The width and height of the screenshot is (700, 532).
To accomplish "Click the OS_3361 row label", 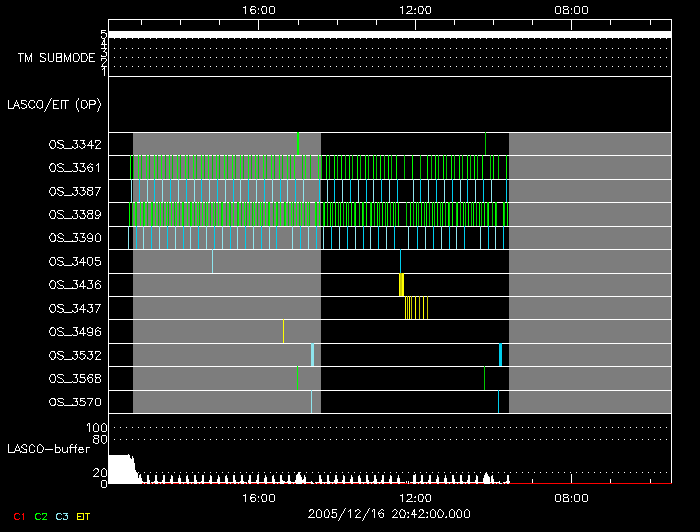I will pyautogui.click(x=75, y=168).
